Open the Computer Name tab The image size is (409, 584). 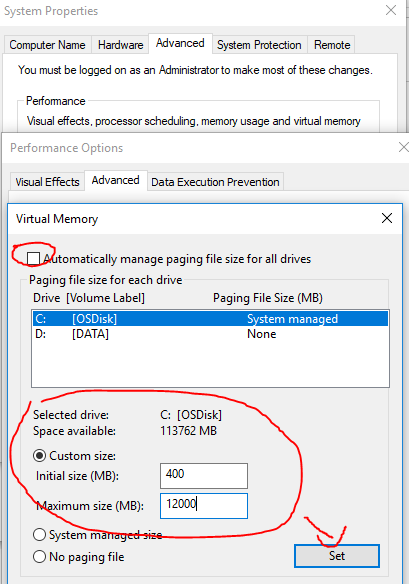pos(47,45)
